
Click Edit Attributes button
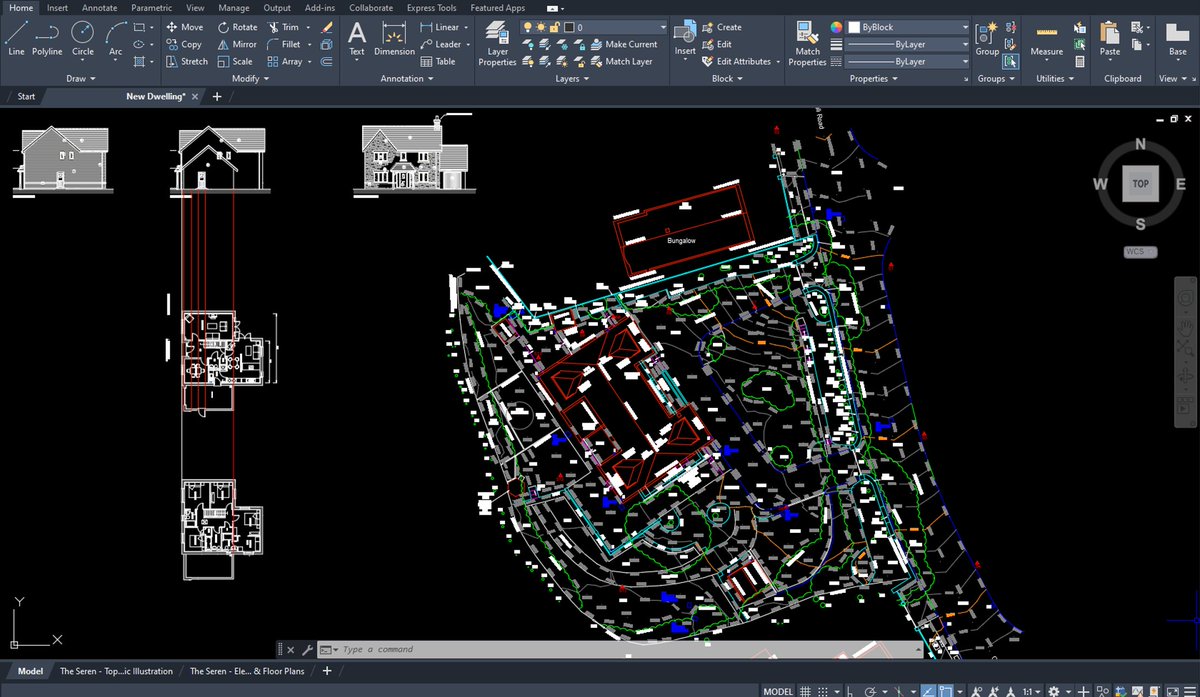[x=736, y=61]
